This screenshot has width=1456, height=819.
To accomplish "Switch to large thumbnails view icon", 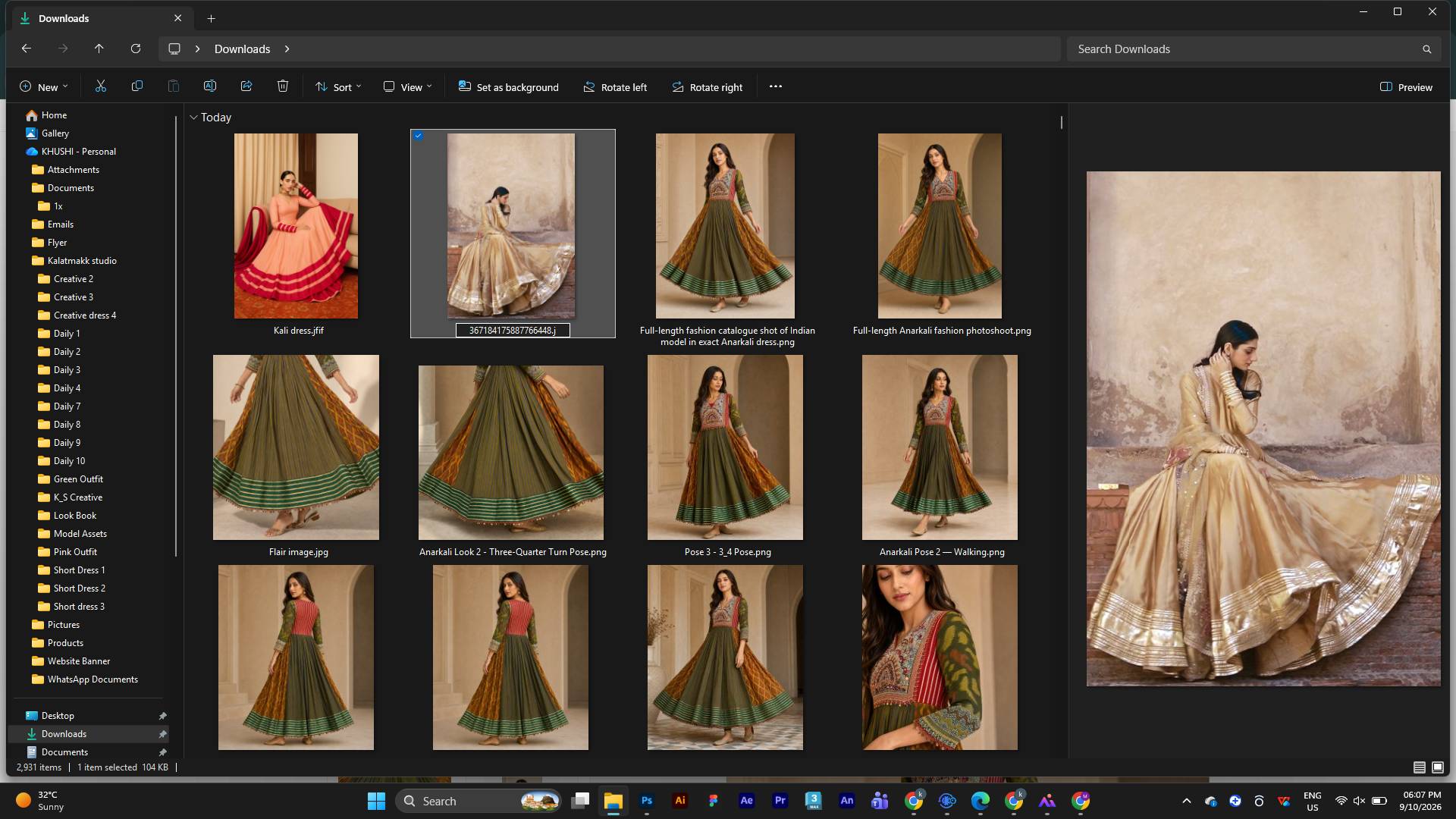I will [x=1438, y=767].
